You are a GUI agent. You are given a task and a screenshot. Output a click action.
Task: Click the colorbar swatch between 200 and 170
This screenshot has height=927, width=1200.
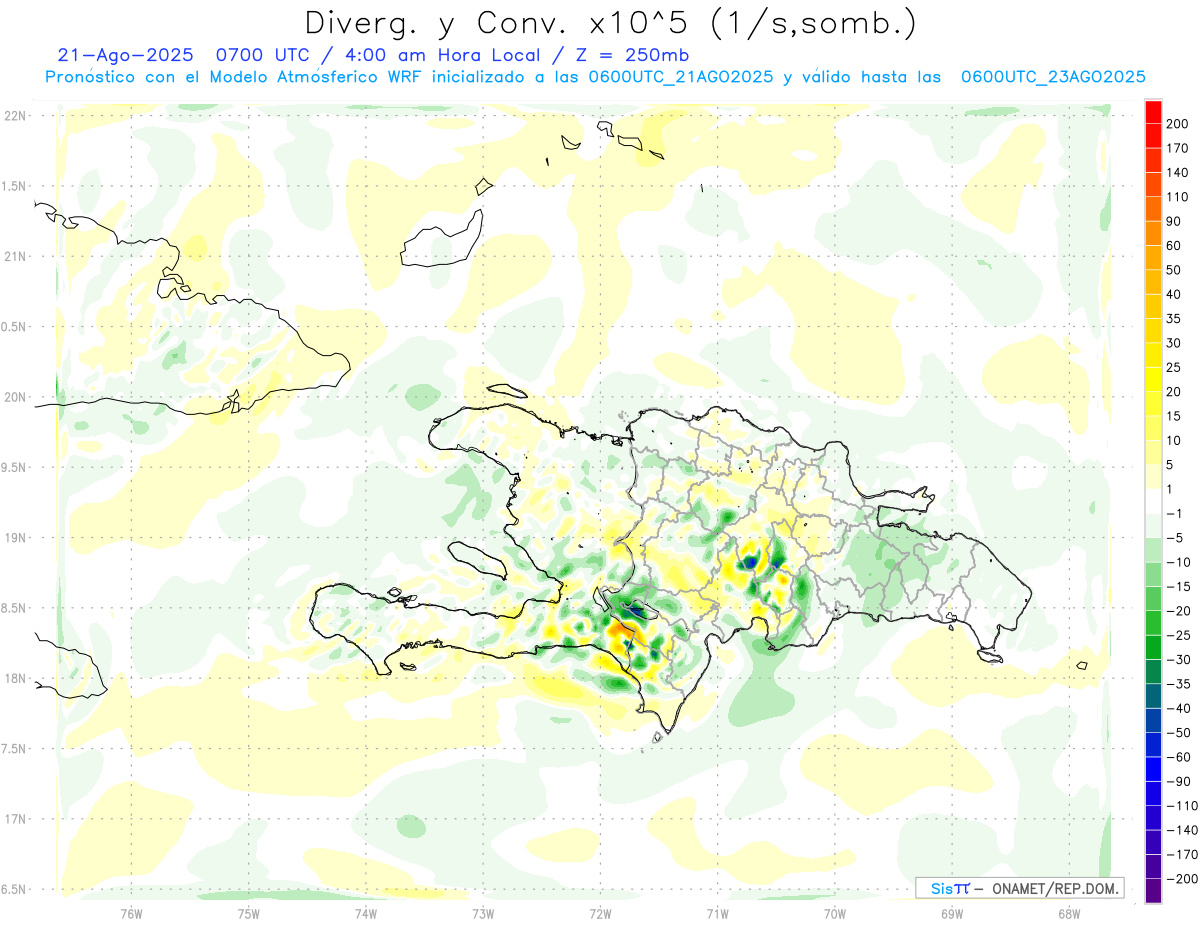click(1153, 135)
